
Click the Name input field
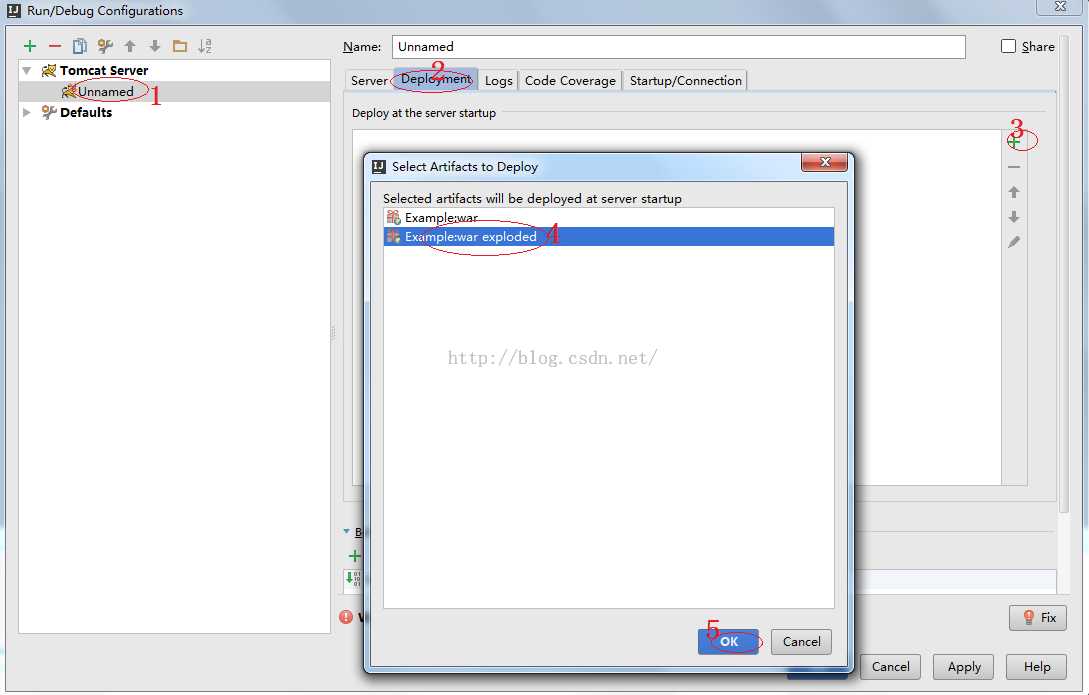(679, 47)
